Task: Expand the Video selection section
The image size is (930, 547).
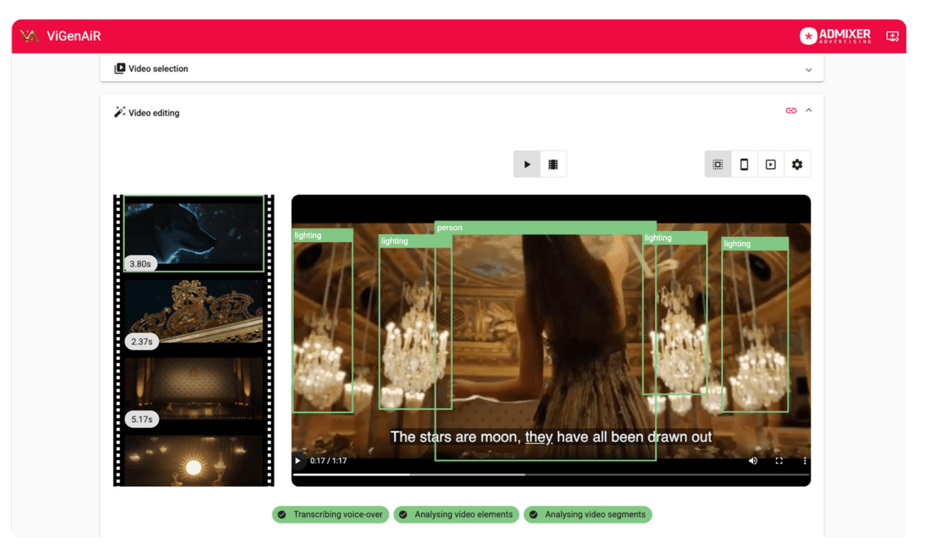Action: [808, 70]
